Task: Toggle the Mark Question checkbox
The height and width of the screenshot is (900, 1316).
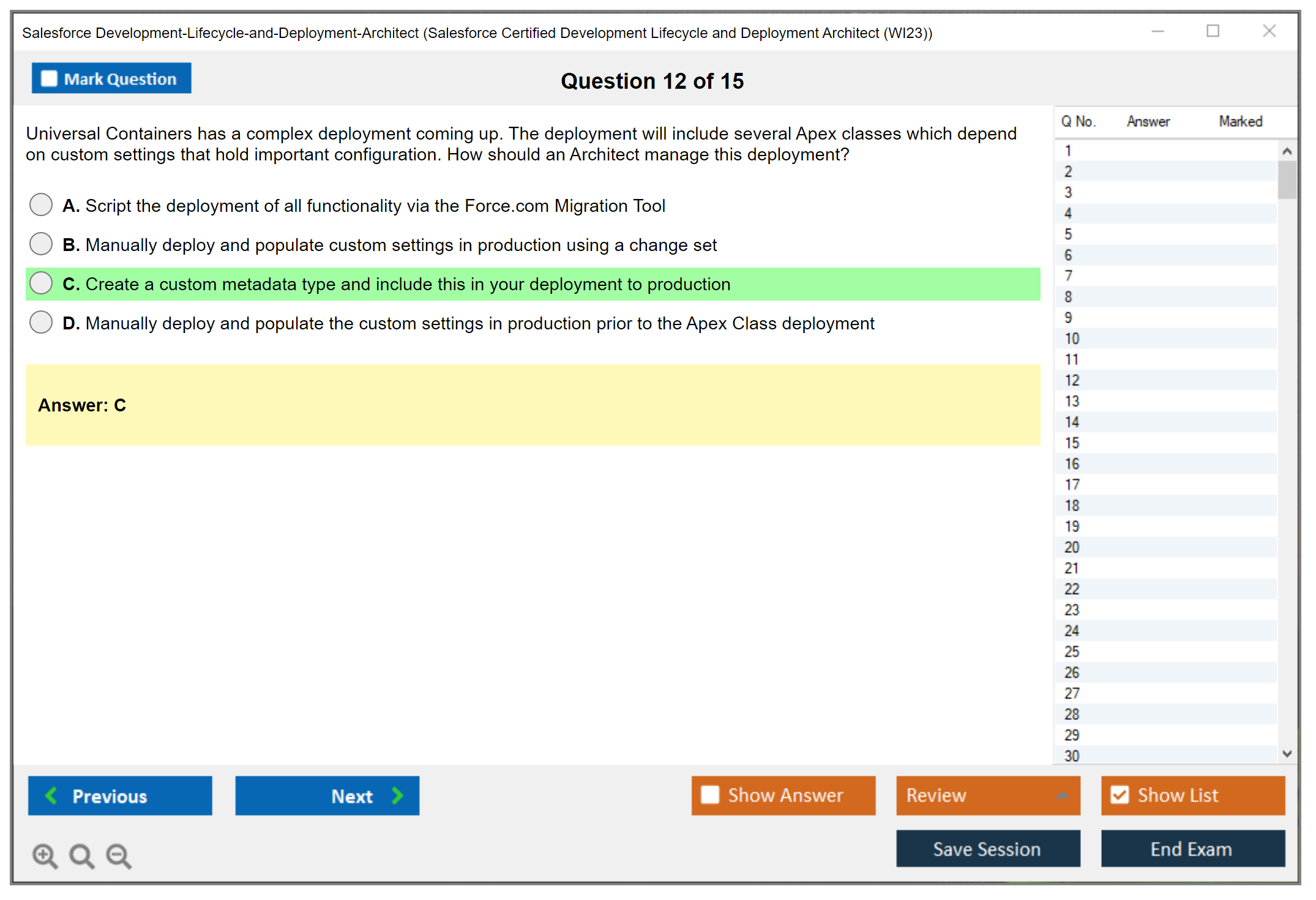Action: point(49,79)
